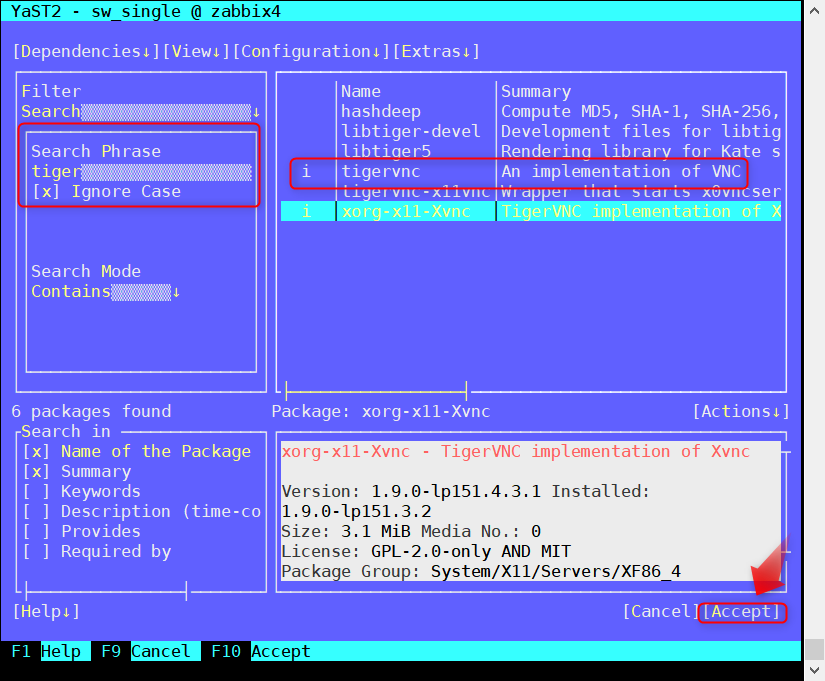825x681 pixels.
Task: Select the xorg-x11-Xvnc package name
Action: (406, 212)
